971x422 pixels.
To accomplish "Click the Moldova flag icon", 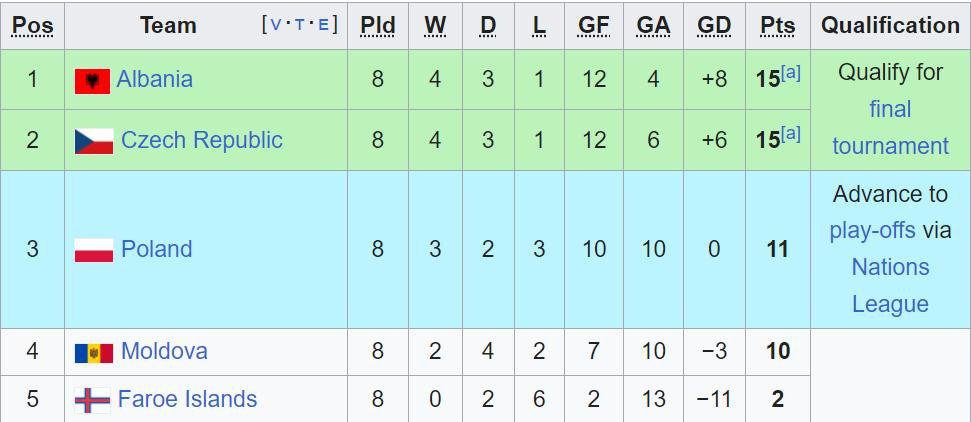I will click(x=94, y=352).
